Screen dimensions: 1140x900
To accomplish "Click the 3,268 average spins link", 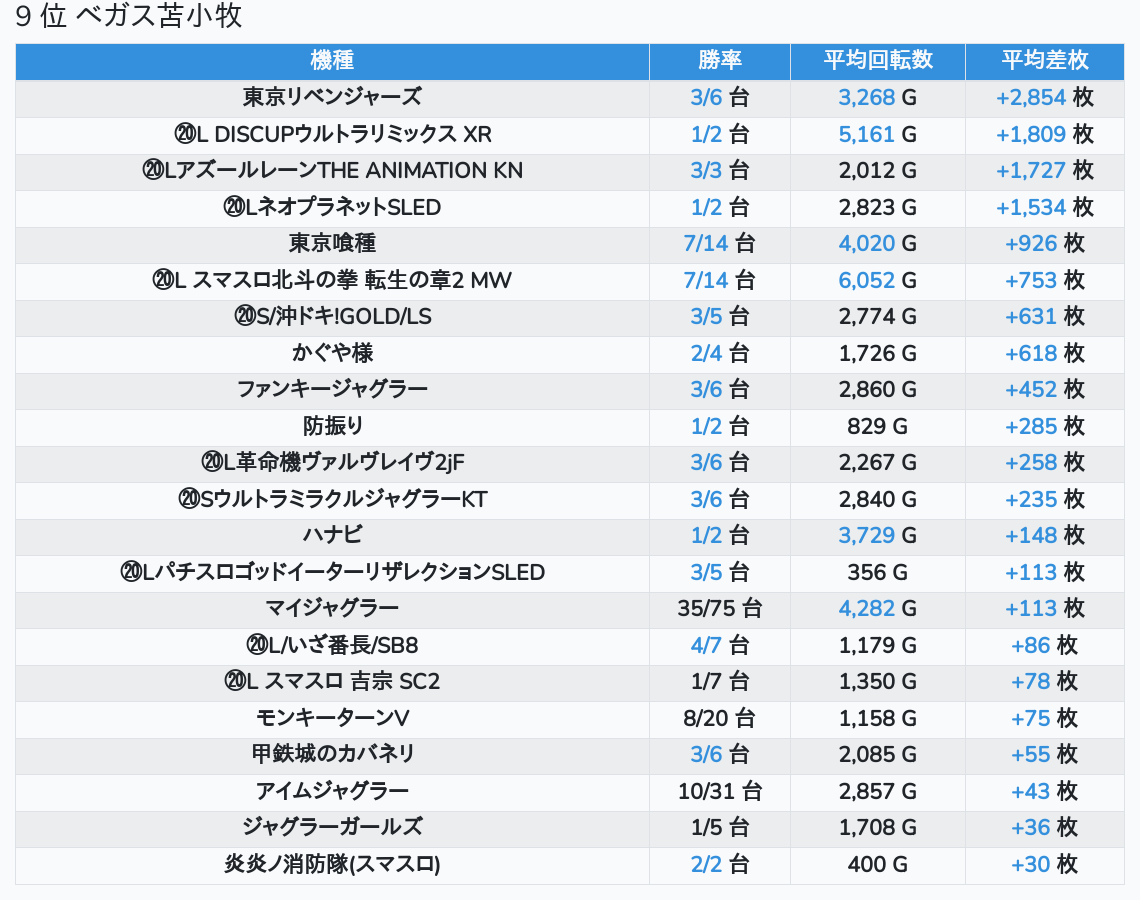I will point(866,98).
